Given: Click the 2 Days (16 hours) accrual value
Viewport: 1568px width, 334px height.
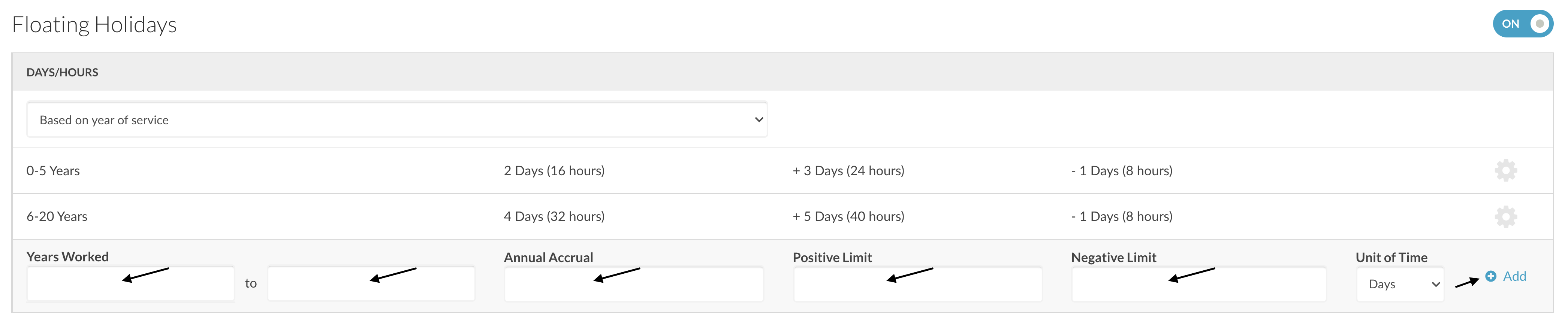Looking at the screenshot, I should coord(554,171).
